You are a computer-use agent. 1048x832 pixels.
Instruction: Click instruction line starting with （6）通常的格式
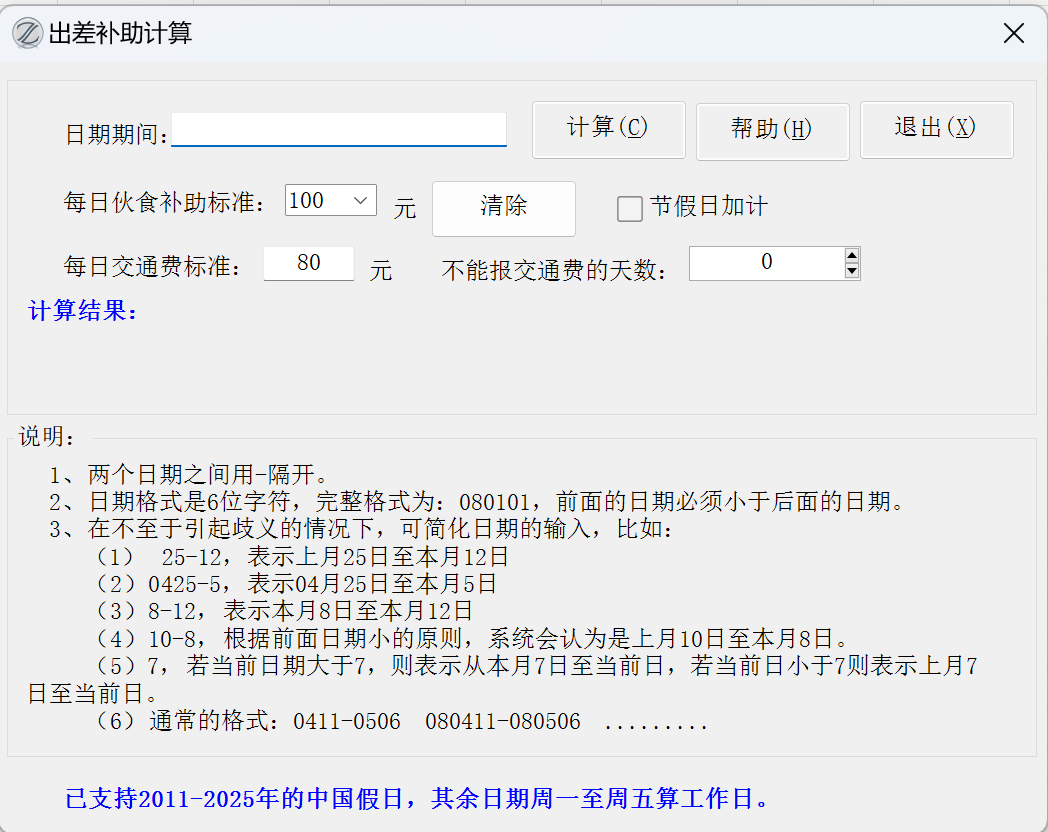[x=400, y=721]
